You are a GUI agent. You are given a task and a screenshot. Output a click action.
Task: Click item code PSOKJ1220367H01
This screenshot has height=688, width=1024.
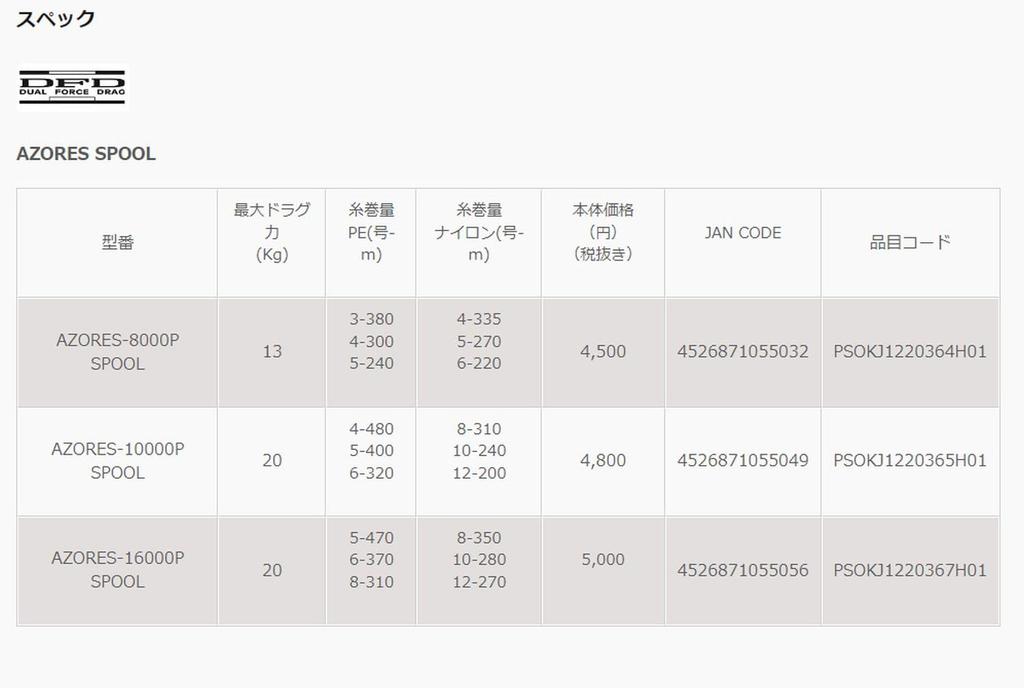click(910, 570)
